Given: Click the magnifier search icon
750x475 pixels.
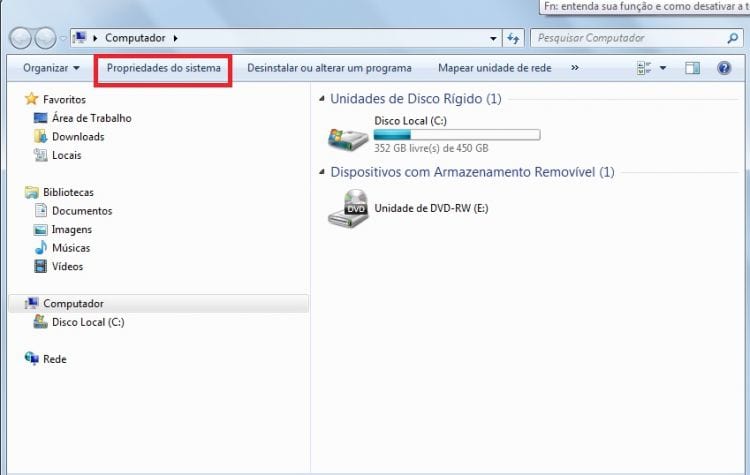Looking at the screenshot, I should click(x=732, y=38).
